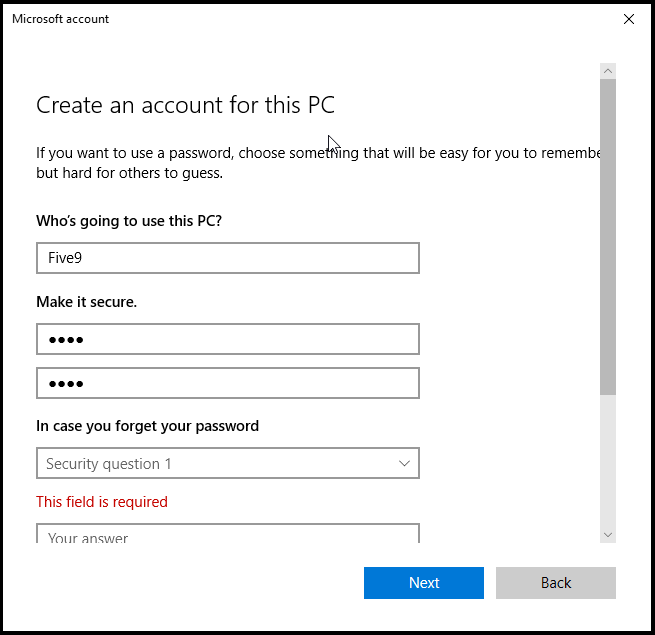Click the 'This field is required' error text
This screenshot has width=655, height=635.
[102, 501]
